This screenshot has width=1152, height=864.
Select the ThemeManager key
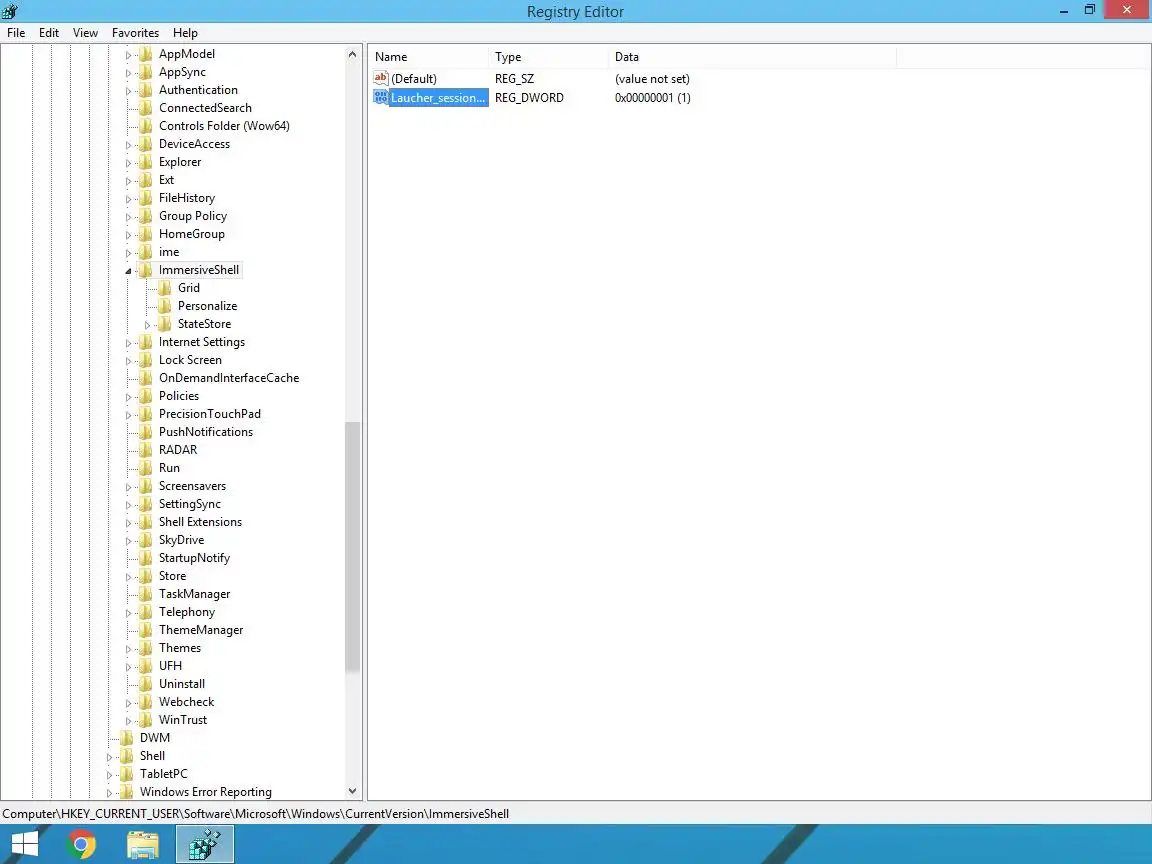point(201,630)
